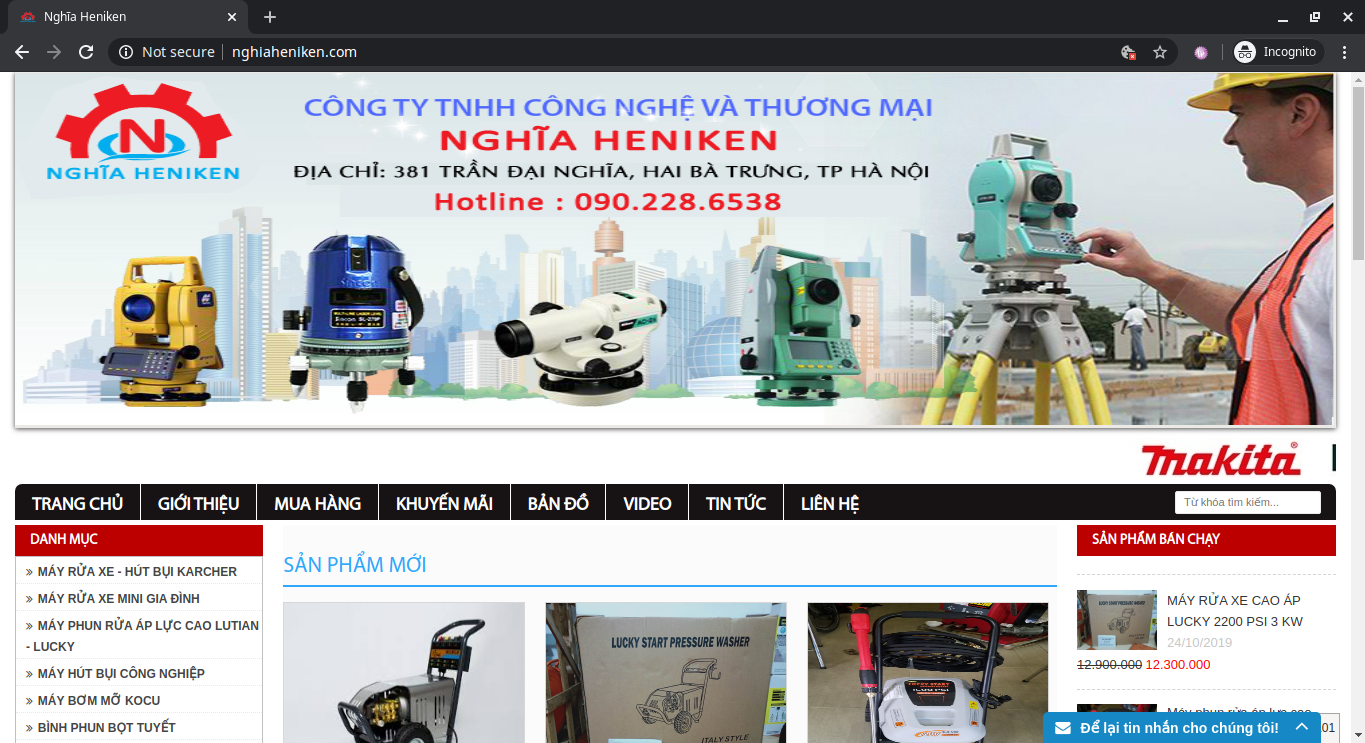1365x743 pixels.
Task: Click the envelope icon in chat widget
Action: pos(1063,728)
